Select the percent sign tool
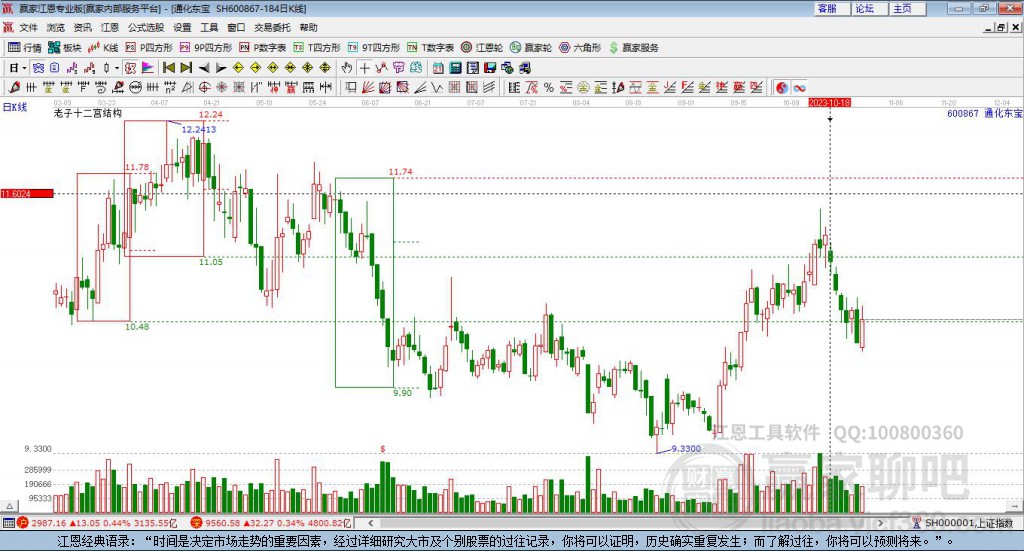This screenshot has height=551, width=1024. 549,87
